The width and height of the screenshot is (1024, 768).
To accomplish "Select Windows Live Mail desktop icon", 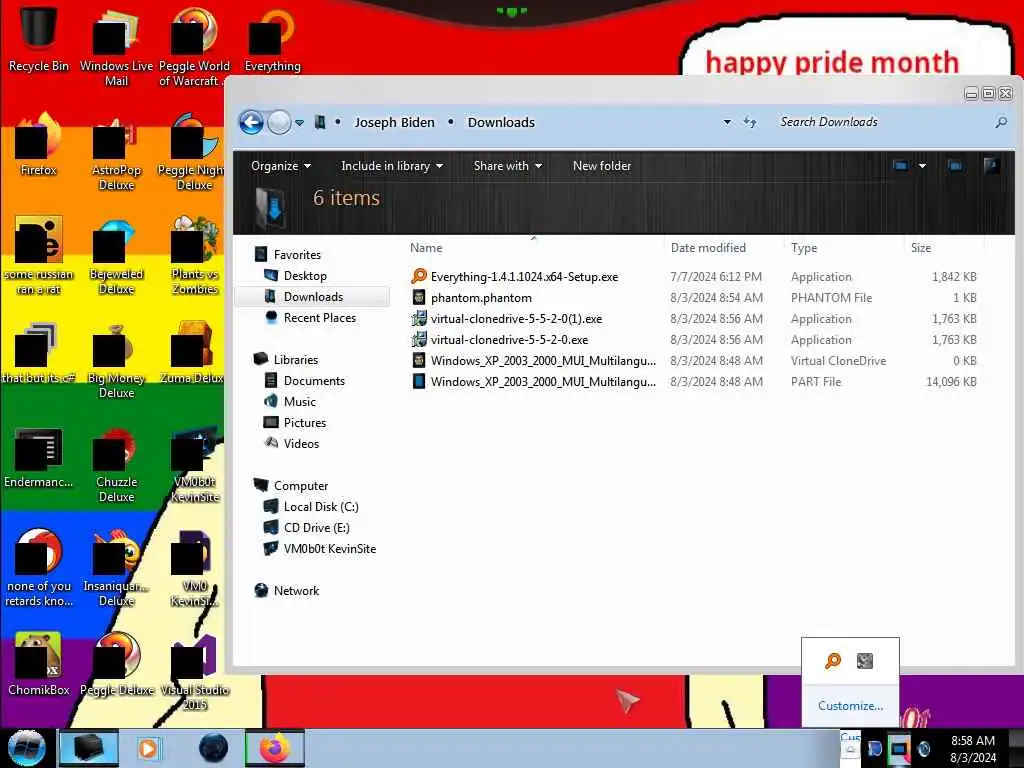I will click(x=116, y=47).
